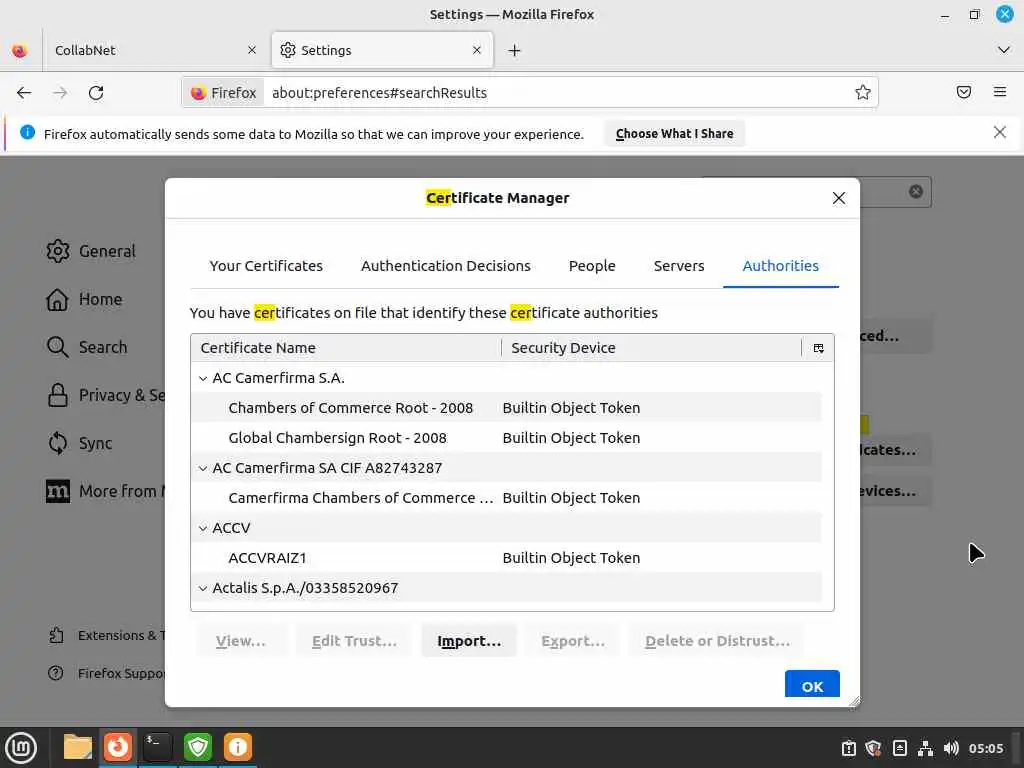The image size is (1024, 768).
Task: Close the Settings tab
Action: pyautogui.click(x=477, y=50)
